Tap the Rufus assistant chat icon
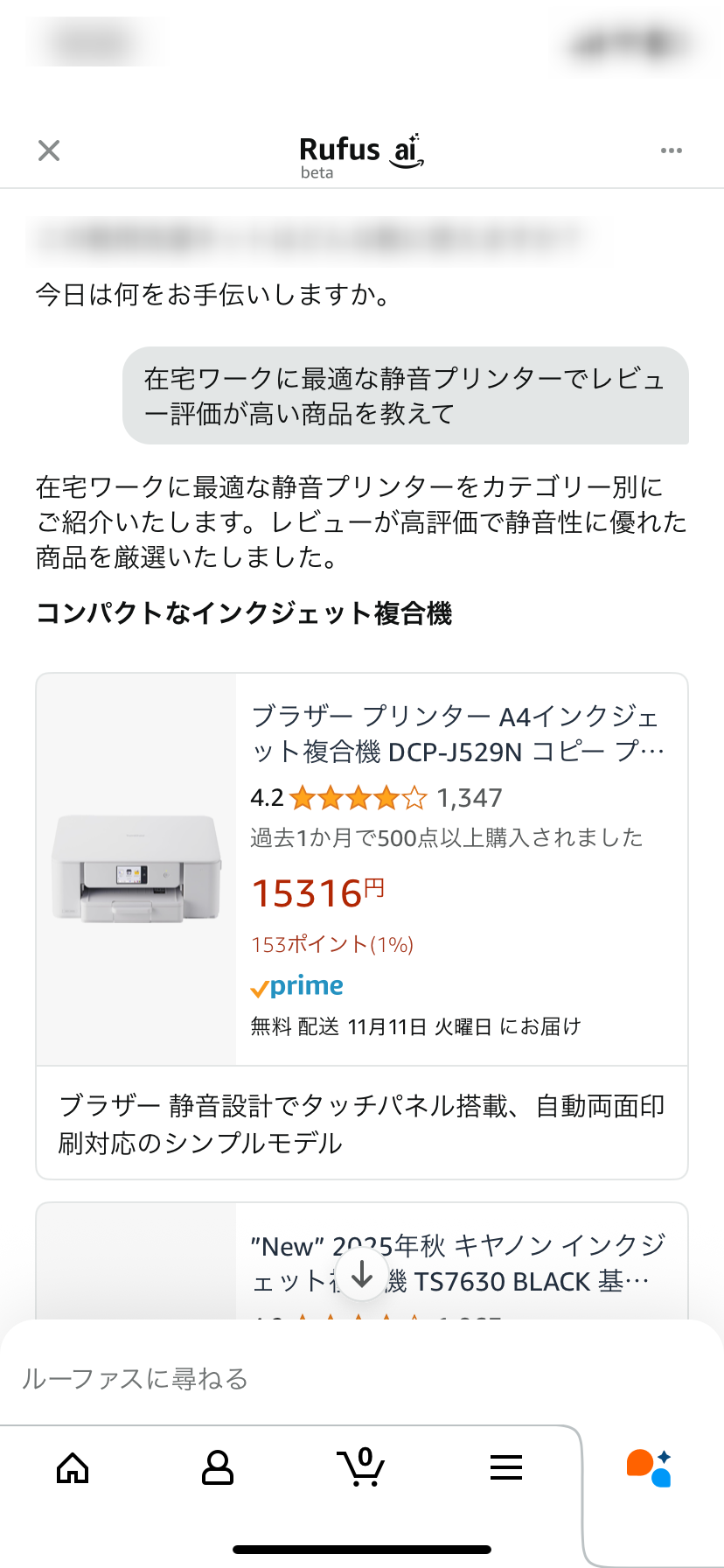The height and width of the screenshot is (1568, 724). pos(649,1467)
